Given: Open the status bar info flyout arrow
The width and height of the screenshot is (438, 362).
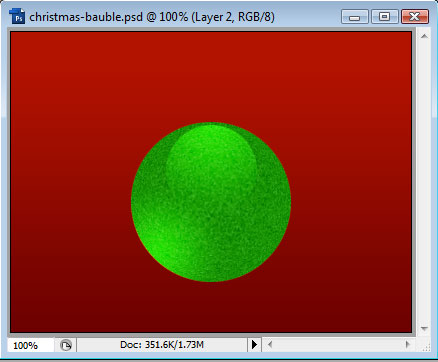Looking at the screenshot, I should (254, 345).
